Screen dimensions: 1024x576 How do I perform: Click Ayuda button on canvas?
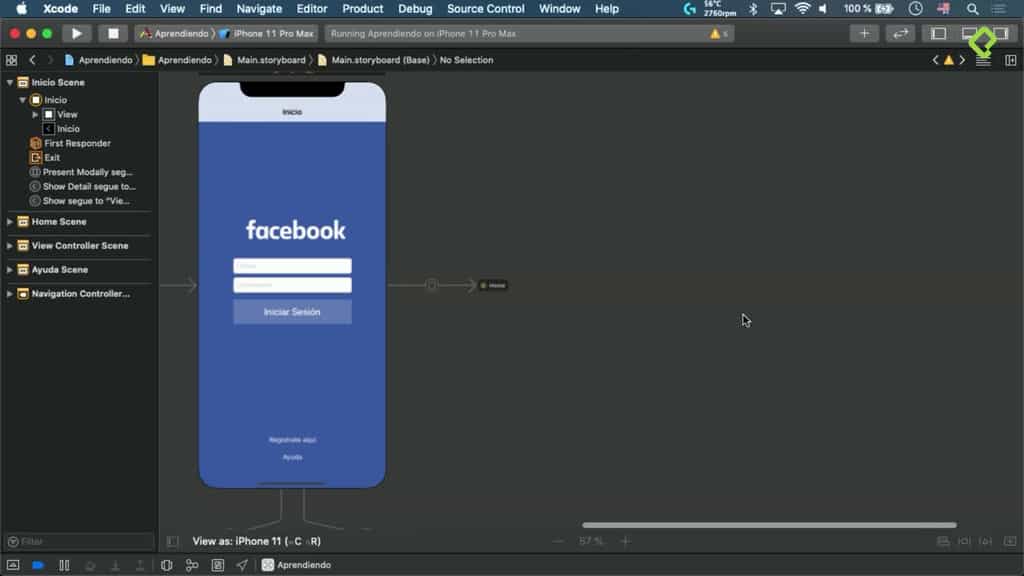tap(292, 457)
